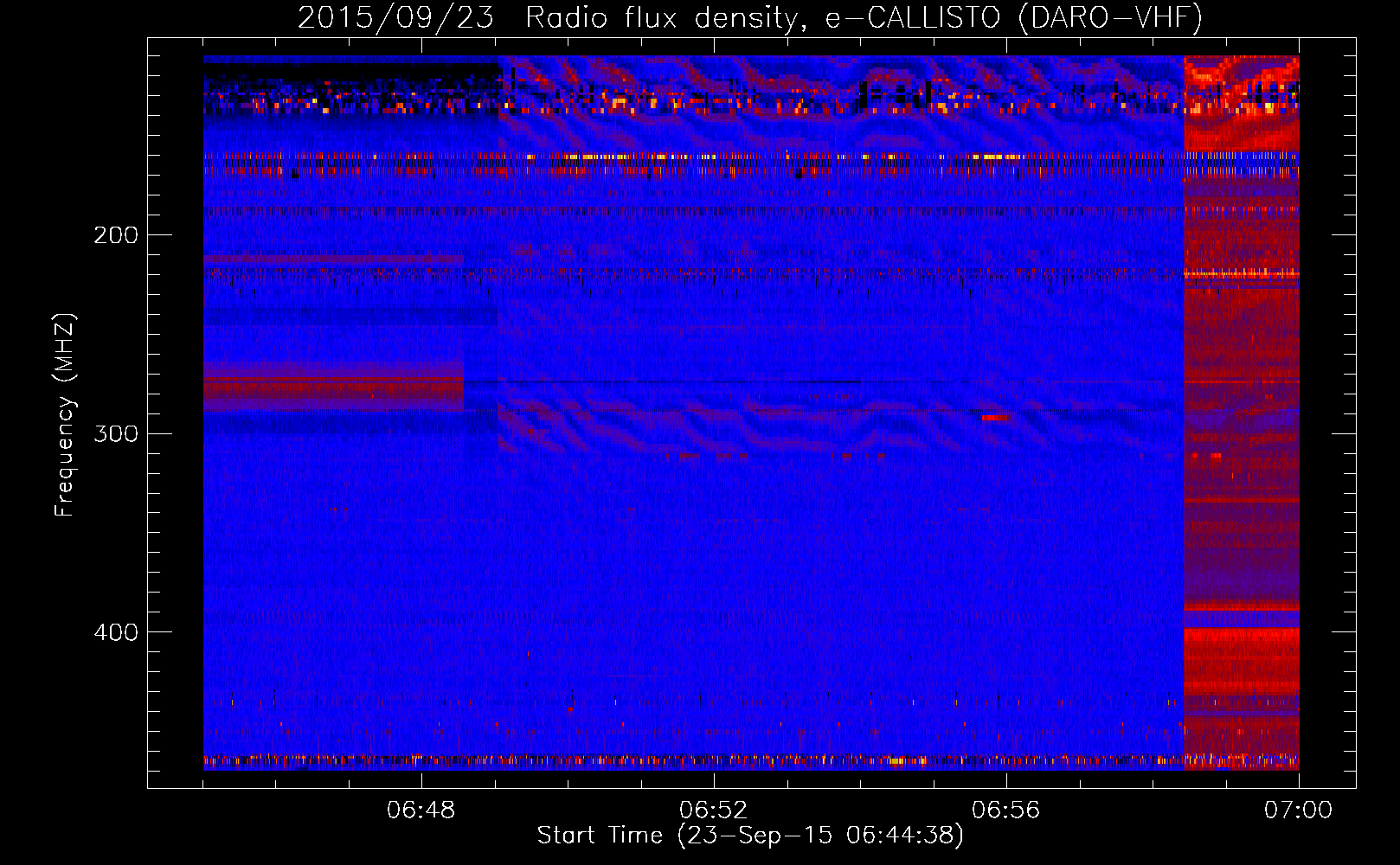Click the '06:52' time tick label

714,811
